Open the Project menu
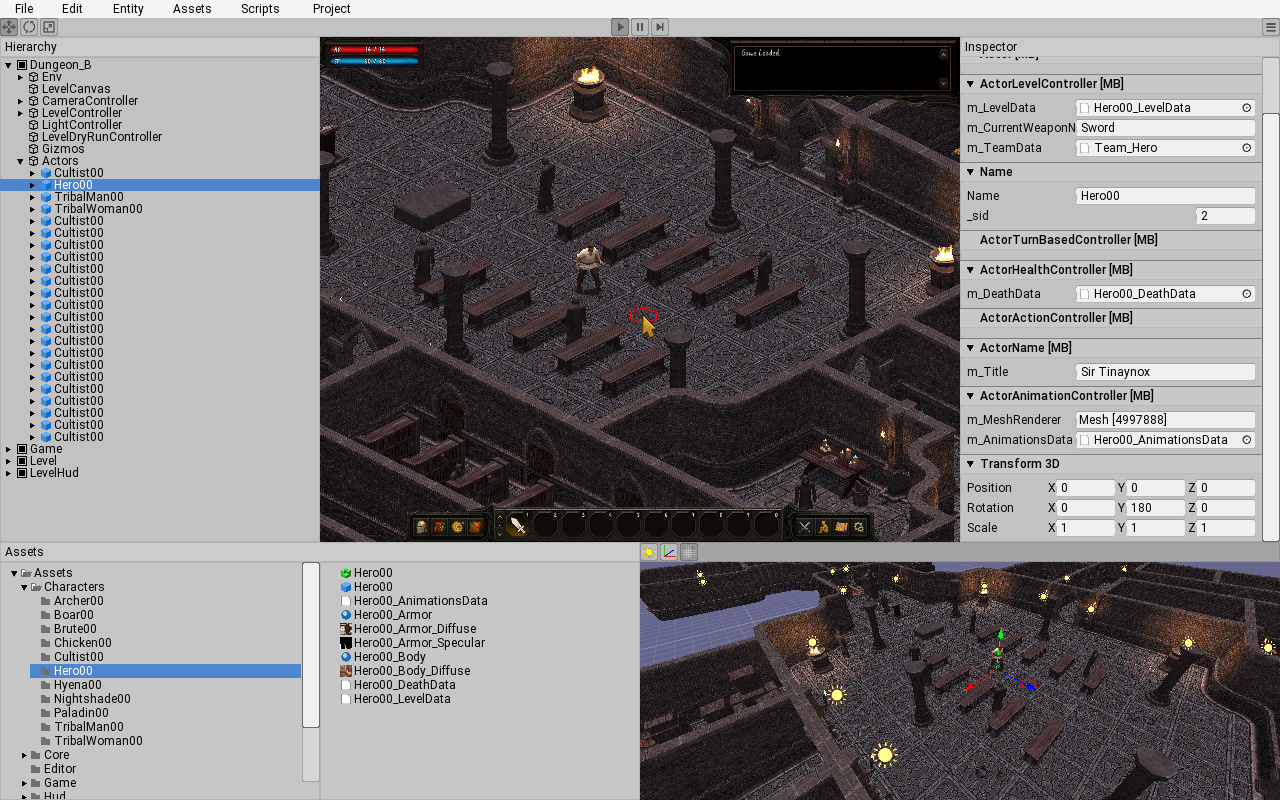Screen dimensions: 1280x800 click(x=331, y=9)
